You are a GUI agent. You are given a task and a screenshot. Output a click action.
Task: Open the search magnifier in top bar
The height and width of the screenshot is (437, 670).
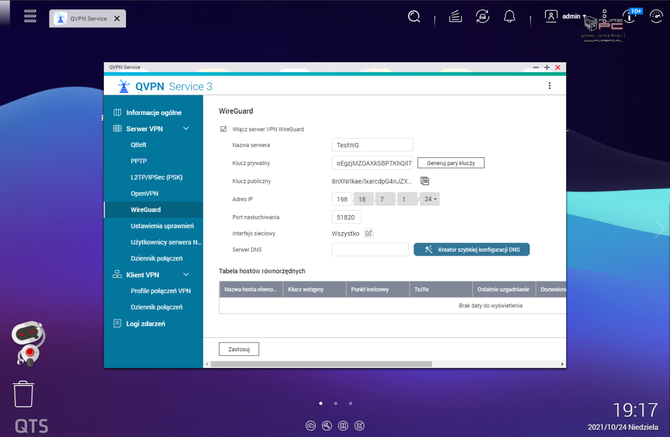[x=414, y=17]
